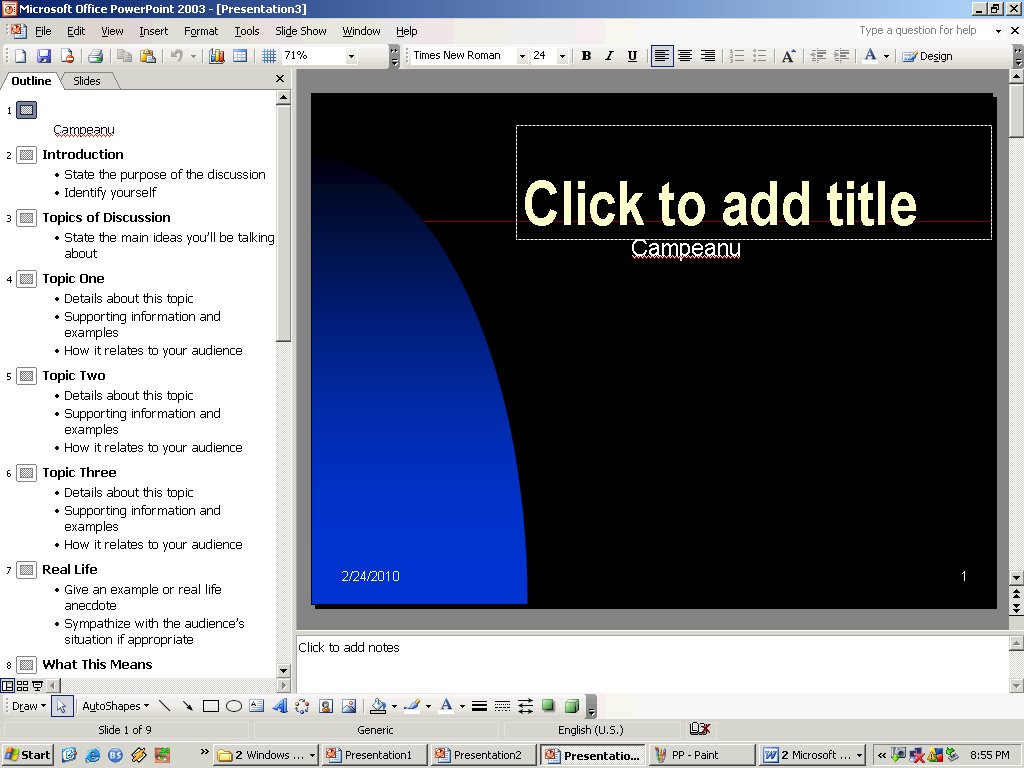Open the font name dropdown
This screenshot has width=1024, height=768.
pyautogui.click(x=522, y=56)
